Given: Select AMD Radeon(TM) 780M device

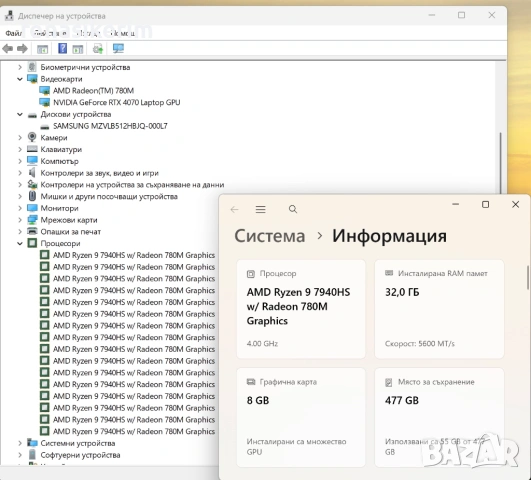Looking at the screenshot, I should (x=93, y=90).
